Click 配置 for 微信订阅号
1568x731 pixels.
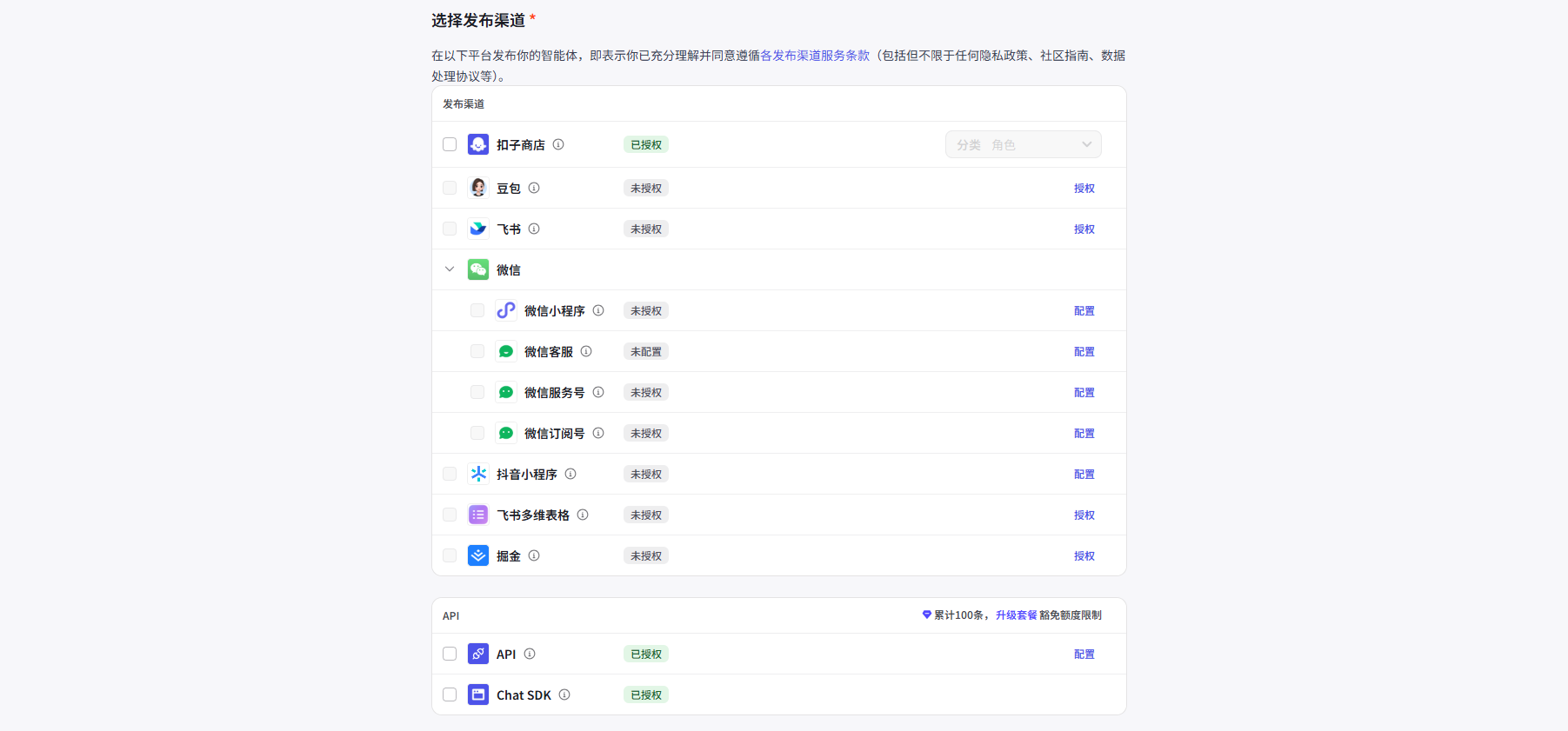tap(1084, 433)
